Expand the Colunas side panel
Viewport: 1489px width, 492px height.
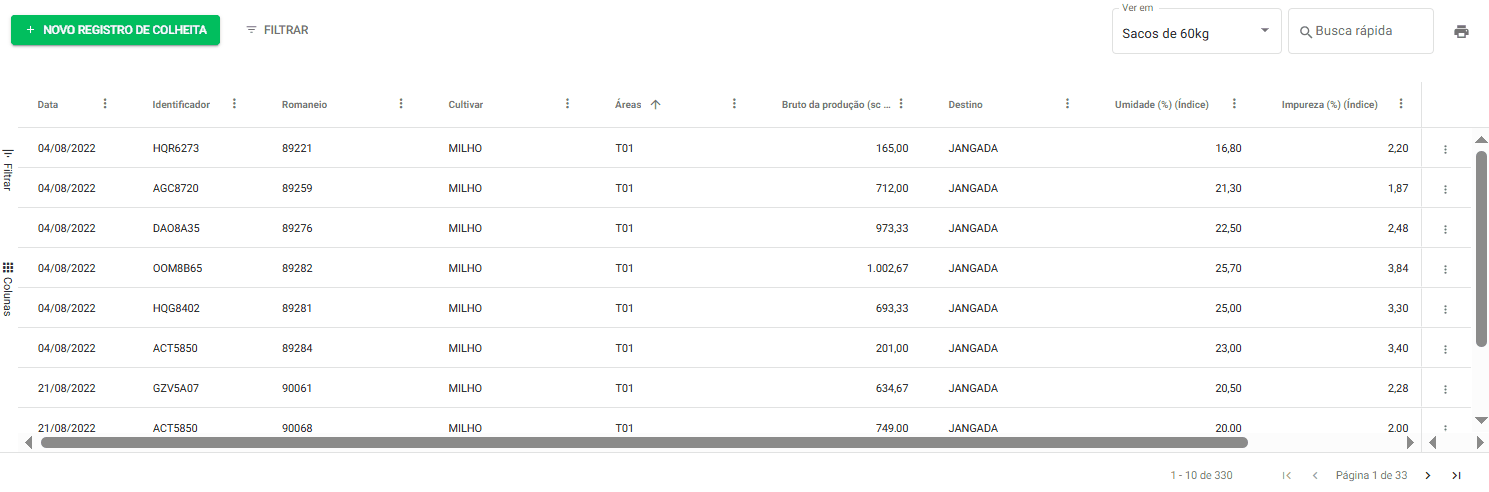pos(7,289)
